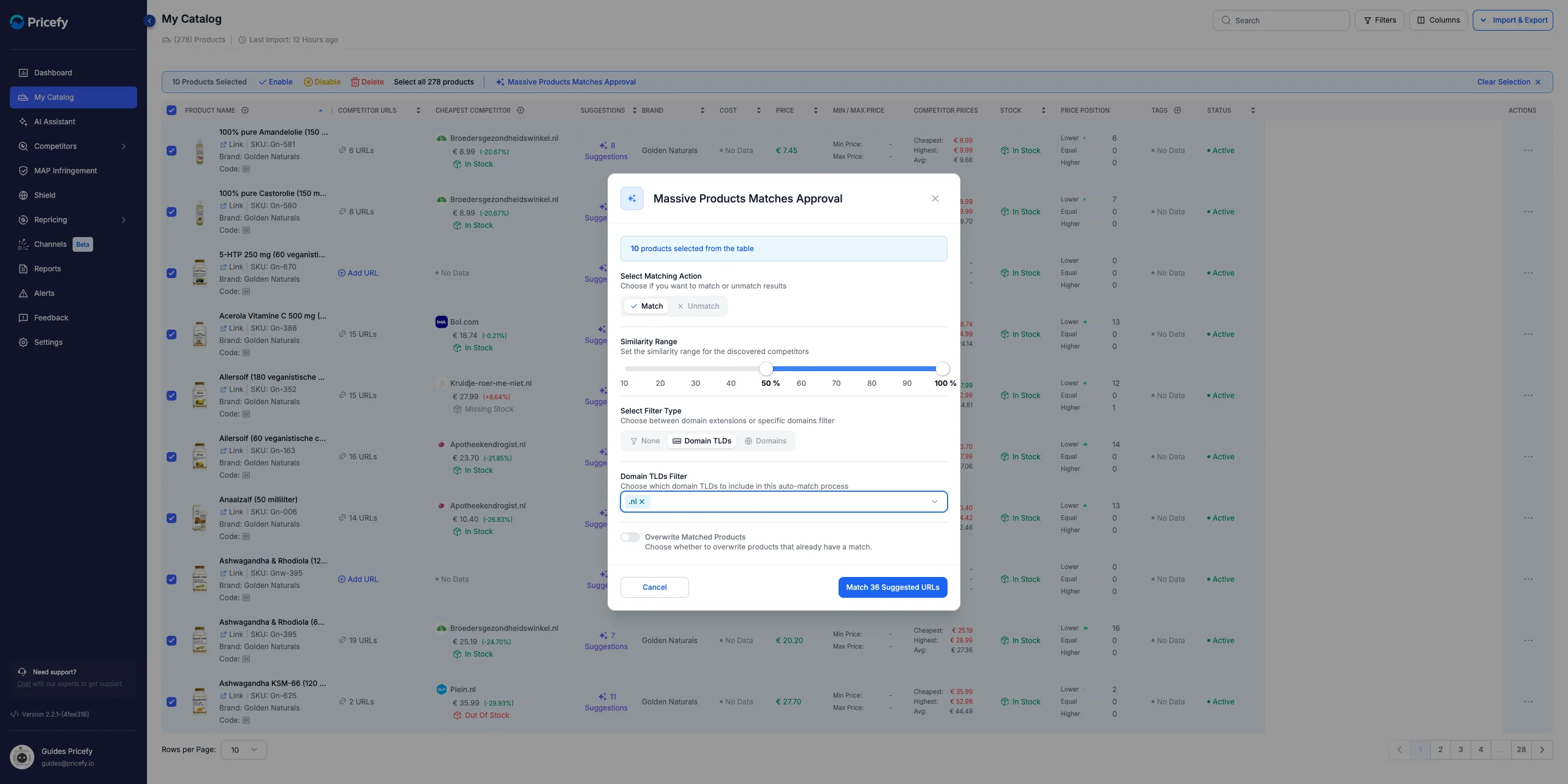Viewport: 1568px width, 784px height.
Task: Click Add URL for 5-HTP 250 mg
Action: [358, 273]
